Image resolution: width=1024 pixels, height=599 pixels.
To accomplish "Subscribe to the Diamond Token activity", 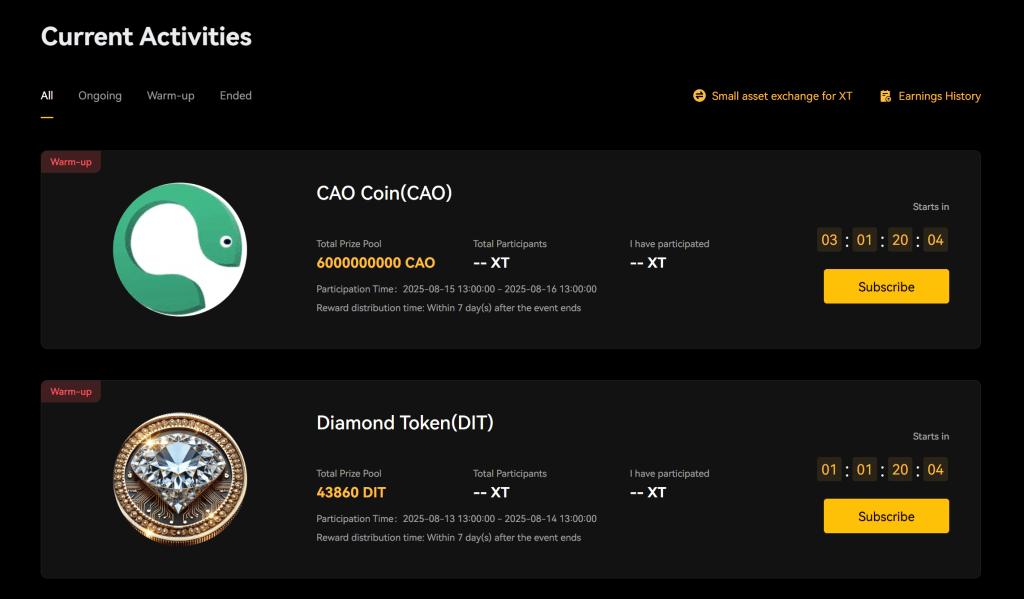I will pos(886,516).
